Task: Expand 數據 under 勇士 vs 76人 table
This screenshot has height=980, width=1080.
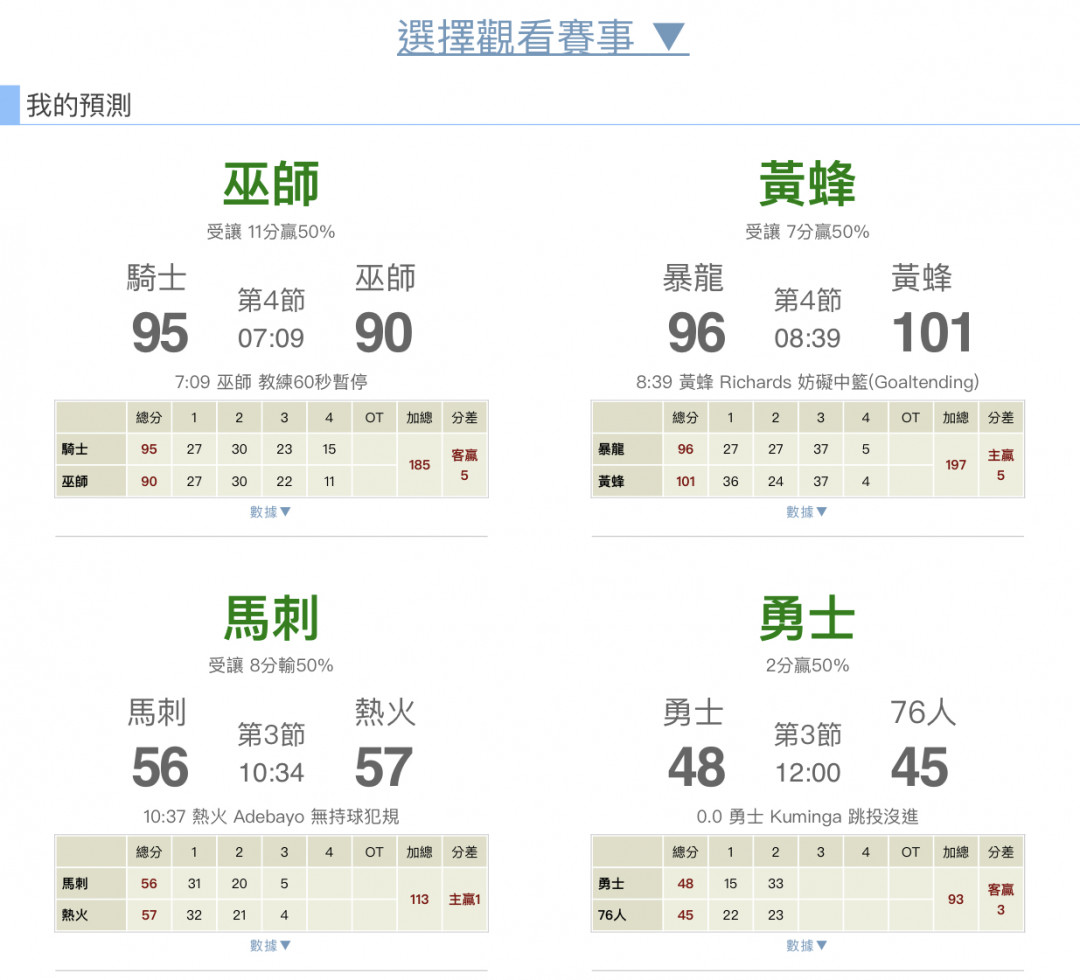Action: coord(807,946)
